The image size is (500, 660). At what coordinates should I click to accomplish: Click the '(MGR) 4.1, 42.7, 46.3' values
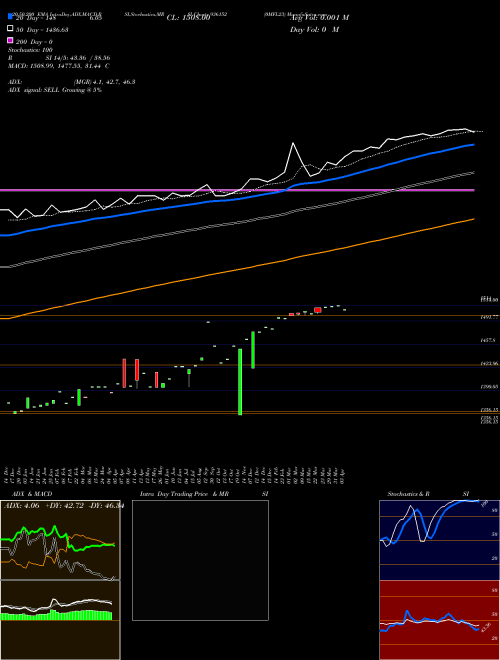(104, 82)
